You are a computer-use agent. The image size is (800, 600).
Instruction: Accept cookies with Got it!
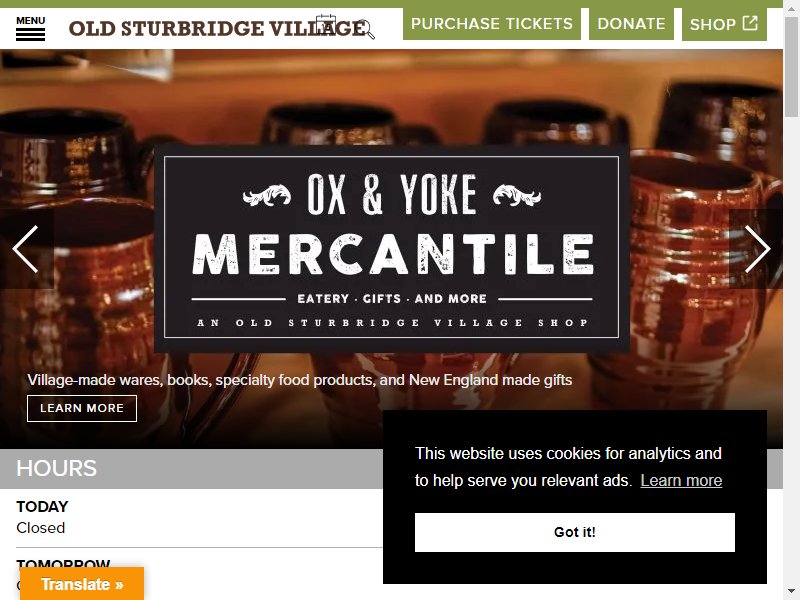[x=574, y=532]
